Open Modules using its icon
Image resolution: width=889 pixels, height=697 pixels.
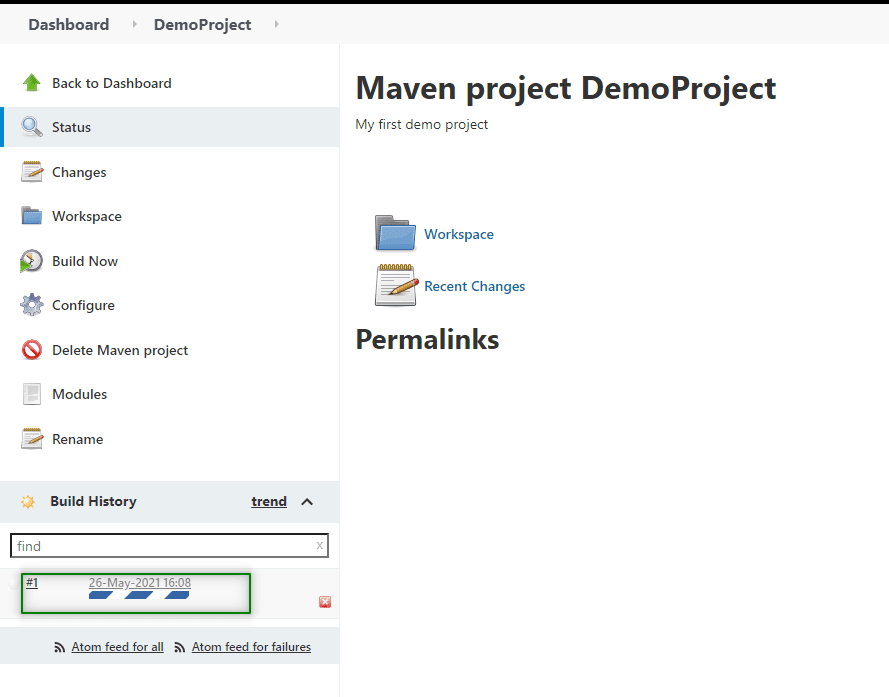coord(30,394)
